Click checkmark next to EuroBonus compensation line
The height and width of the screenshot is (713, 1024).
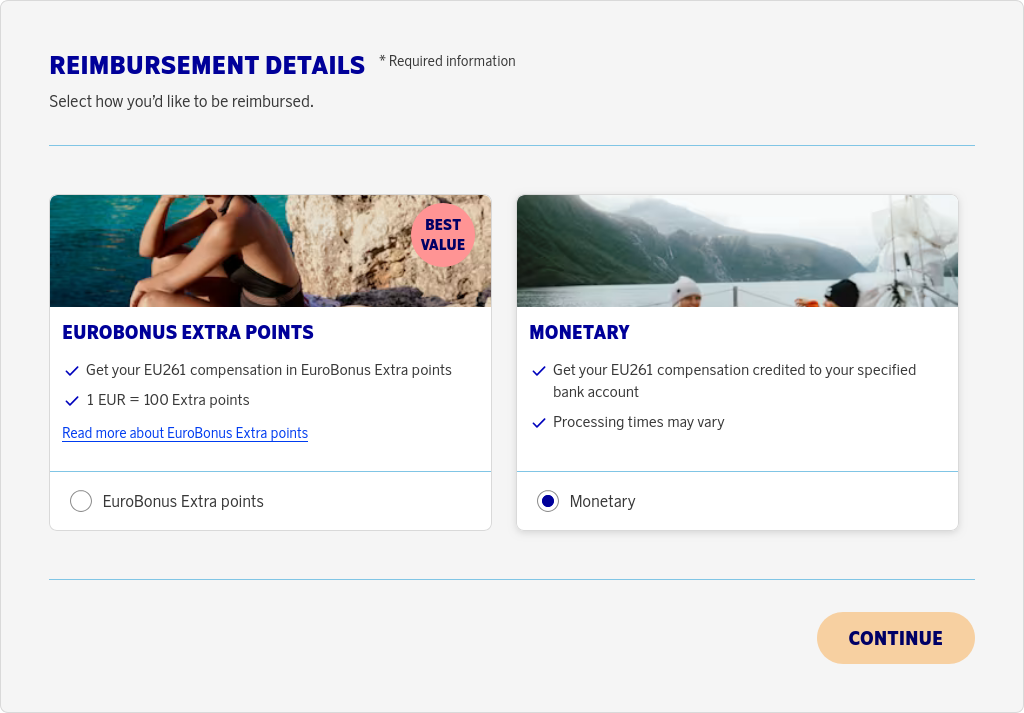pos(72,371)
